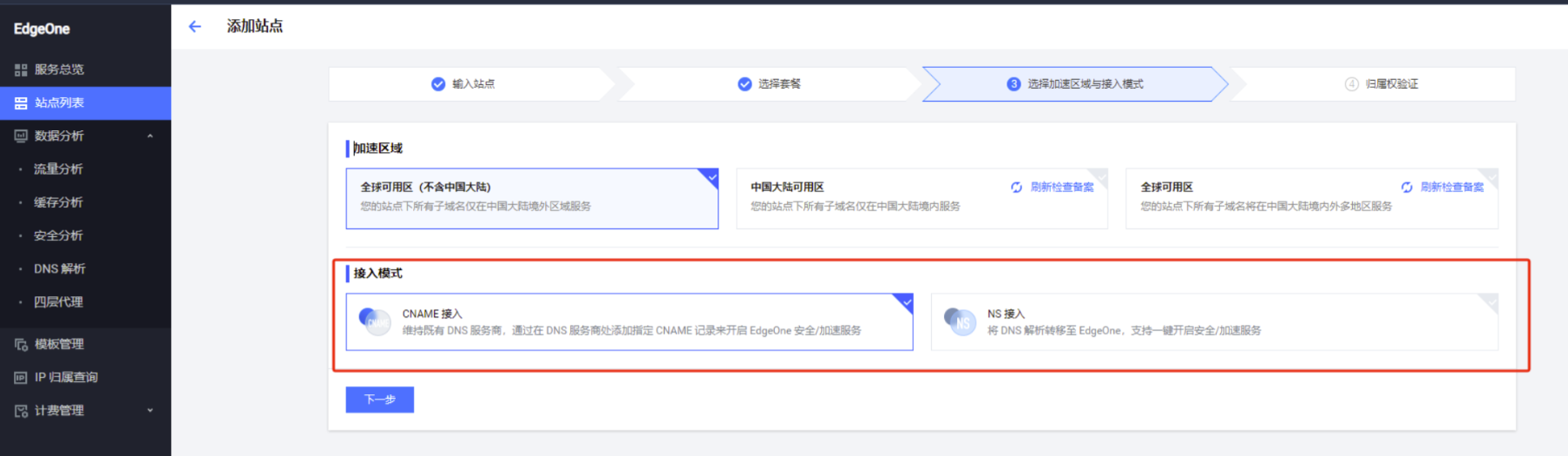The width and height of the screenshot is (1568, 456).
Task: Go to step 选择套餐
Action: point(770,84)
